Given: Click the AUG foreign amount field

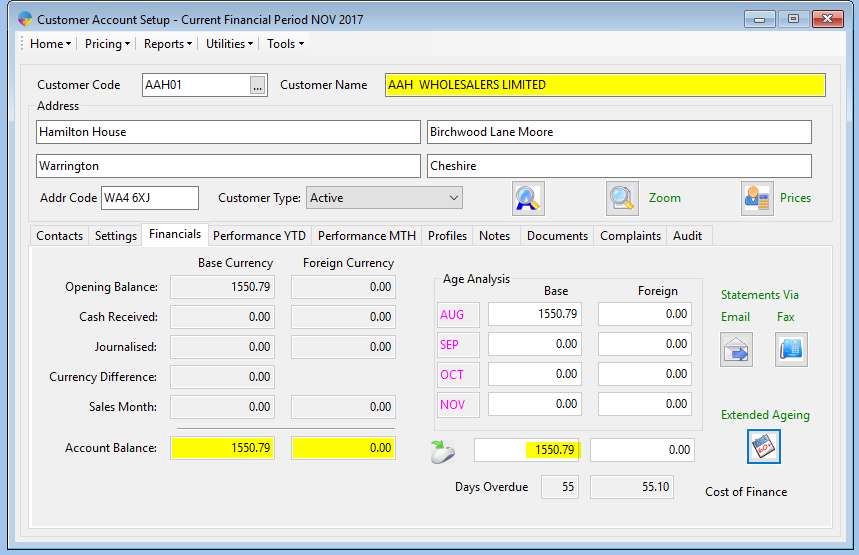Looking at the screenshot, I should (645, 314).
